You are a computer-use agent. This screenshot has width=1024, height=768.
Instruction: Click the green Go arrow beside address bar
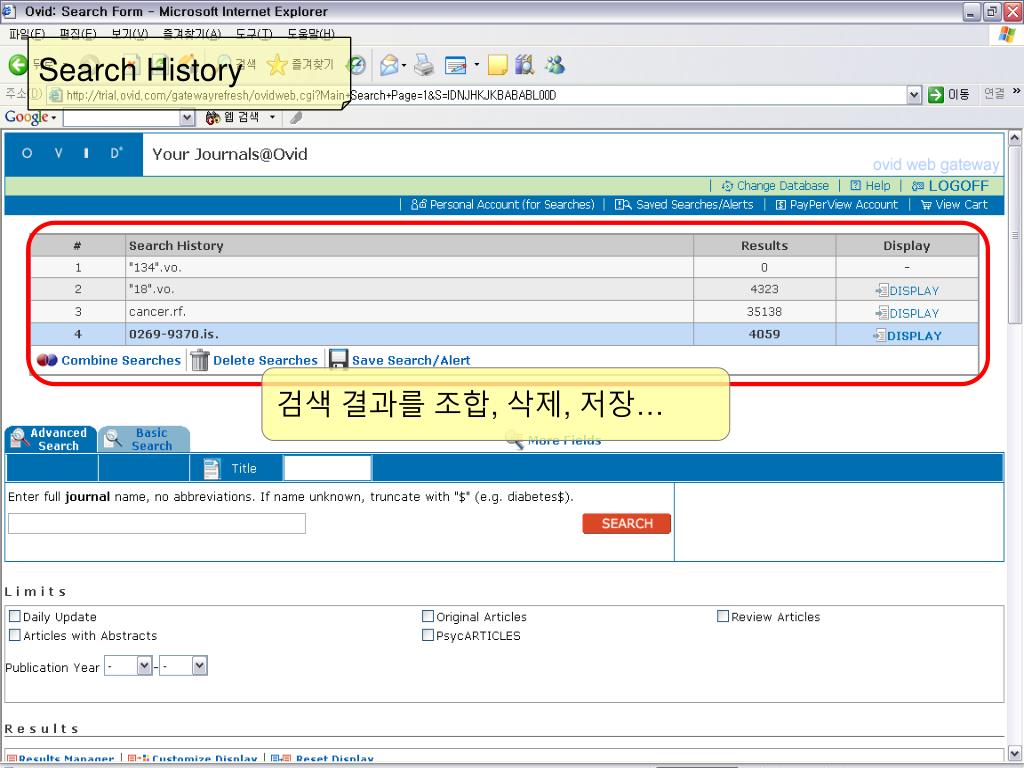click(x=936, y=95)
